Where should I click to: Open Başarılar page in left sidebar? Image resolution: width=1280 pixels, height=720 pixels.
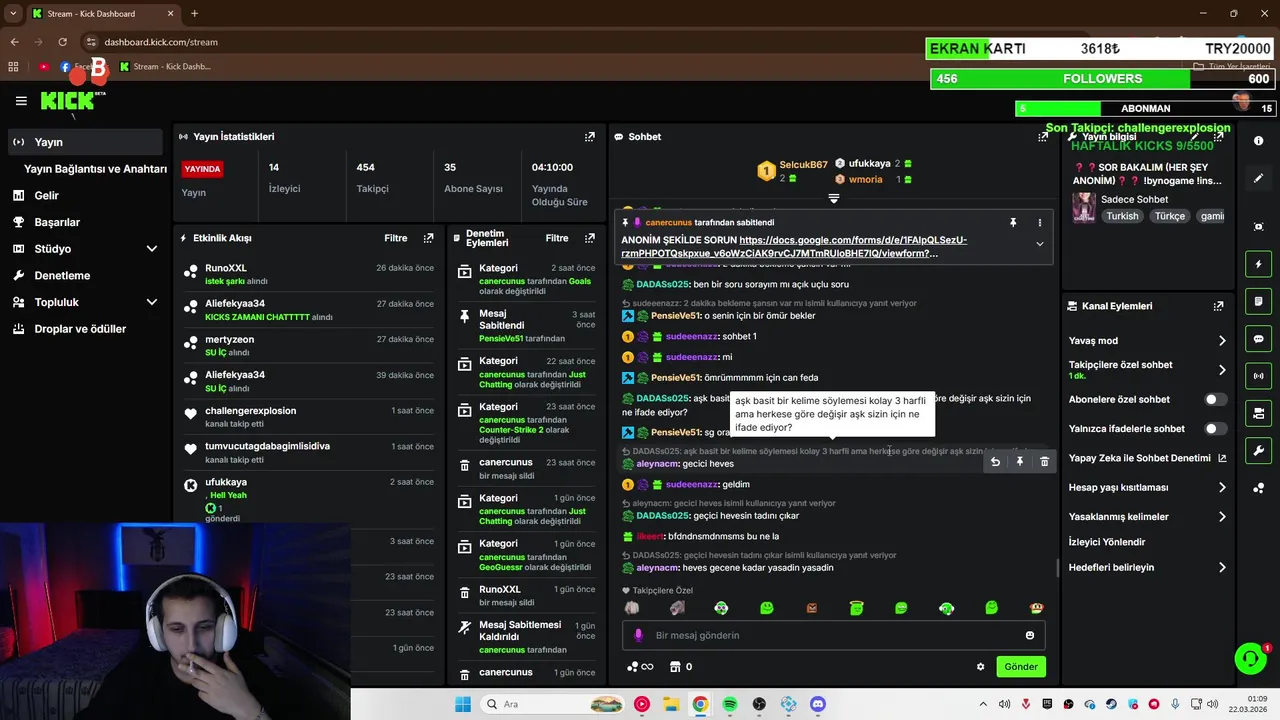pos(85,222)
